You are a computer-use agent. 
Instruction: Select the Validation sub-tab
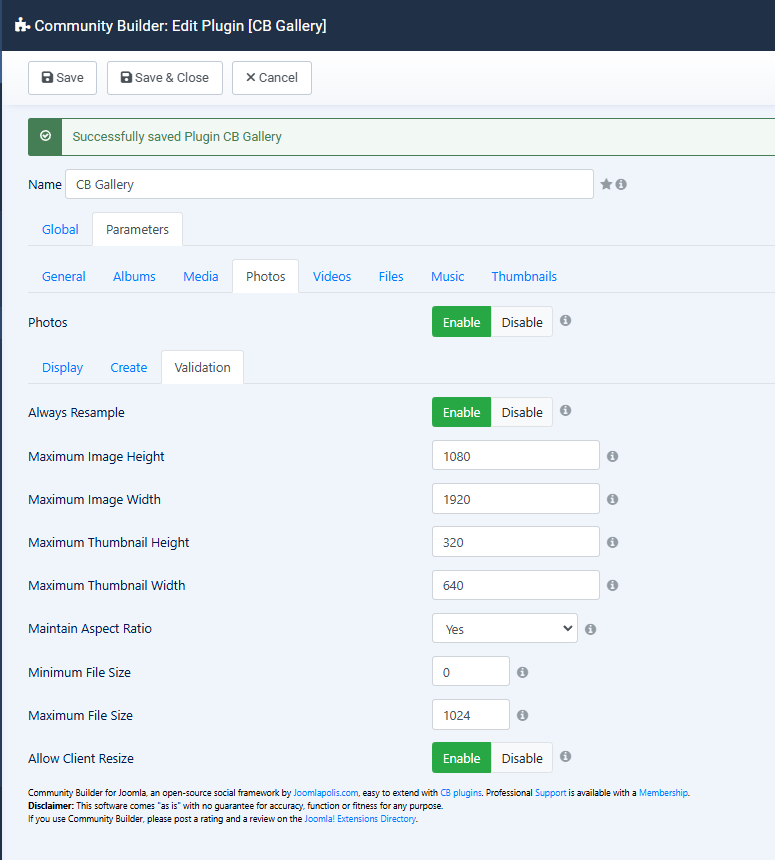[202, 367]
